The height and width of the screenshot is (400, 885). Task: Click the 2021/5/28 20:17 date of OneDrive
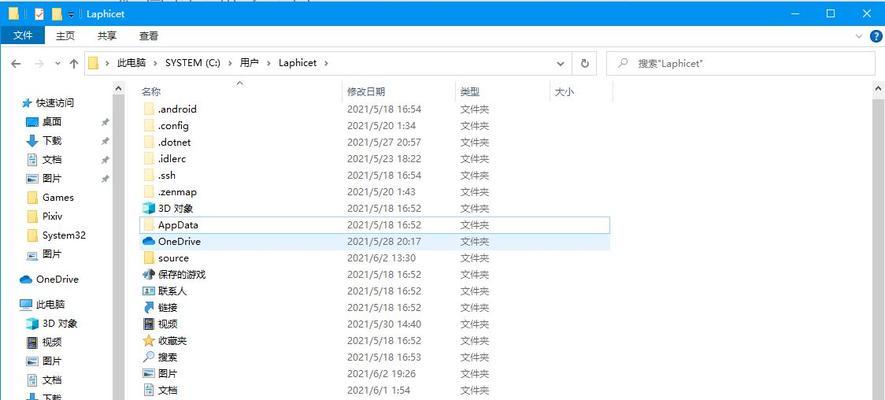pyautogui.click(x=384, y=241)
